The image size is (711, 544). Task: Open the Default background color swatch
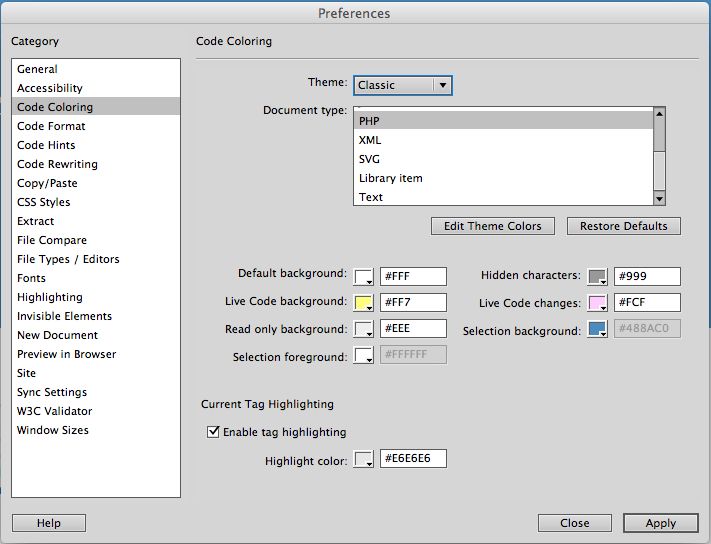(364, 277)
